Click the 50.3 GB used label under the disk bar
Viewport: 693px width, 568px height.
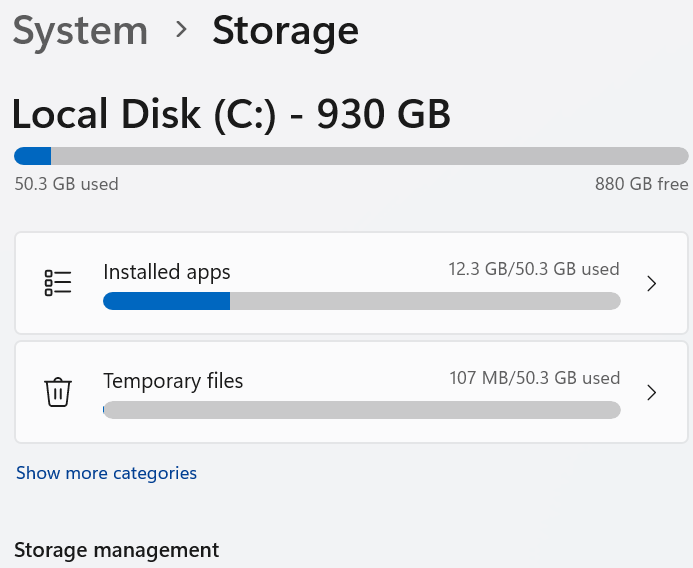(x=66, y=184)
